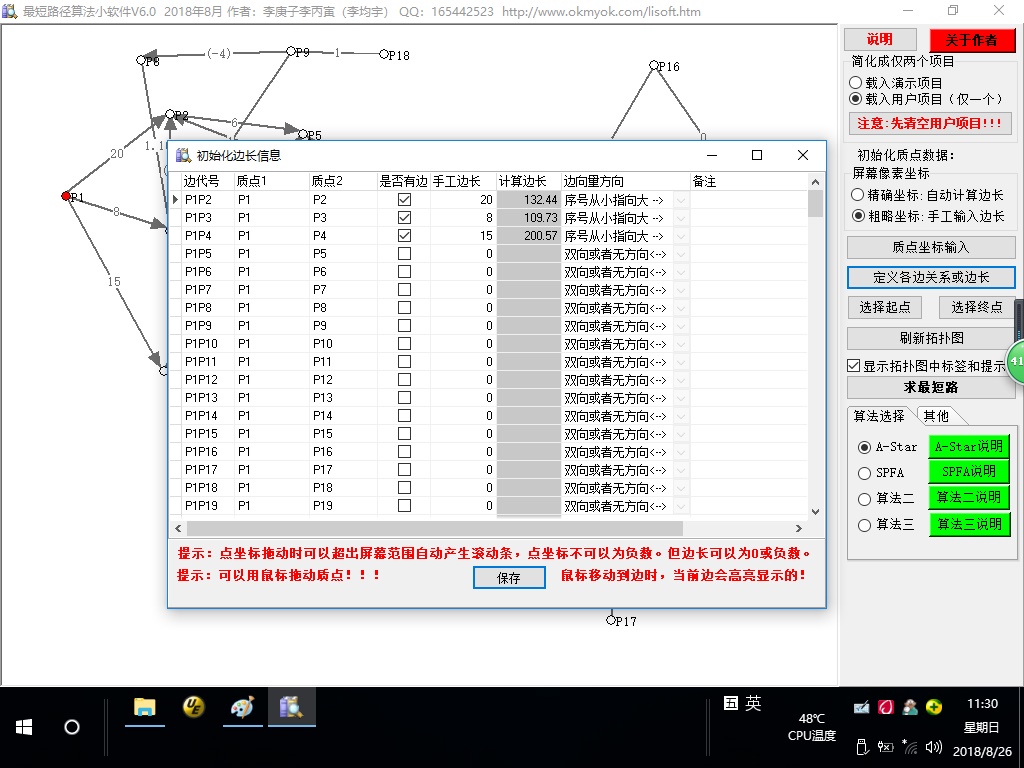Click manual length cell for P1P2
1024x768 pixels.
click(463, 200)
